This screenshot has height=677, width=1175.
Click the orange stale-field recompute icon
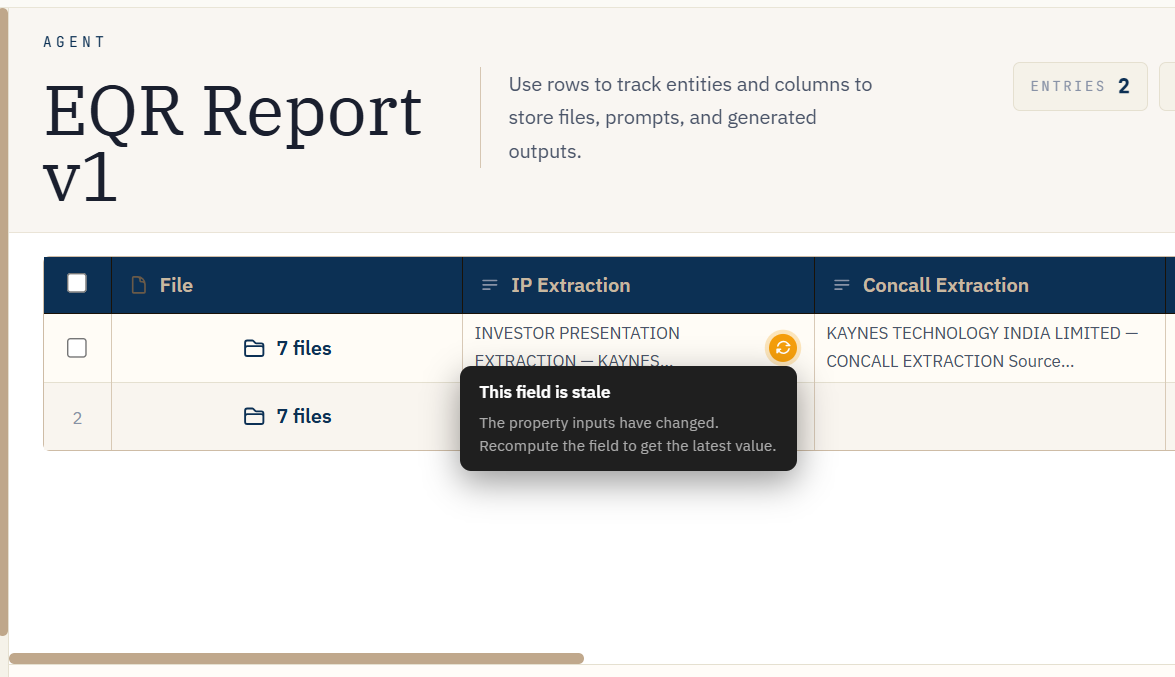[782, 348]
